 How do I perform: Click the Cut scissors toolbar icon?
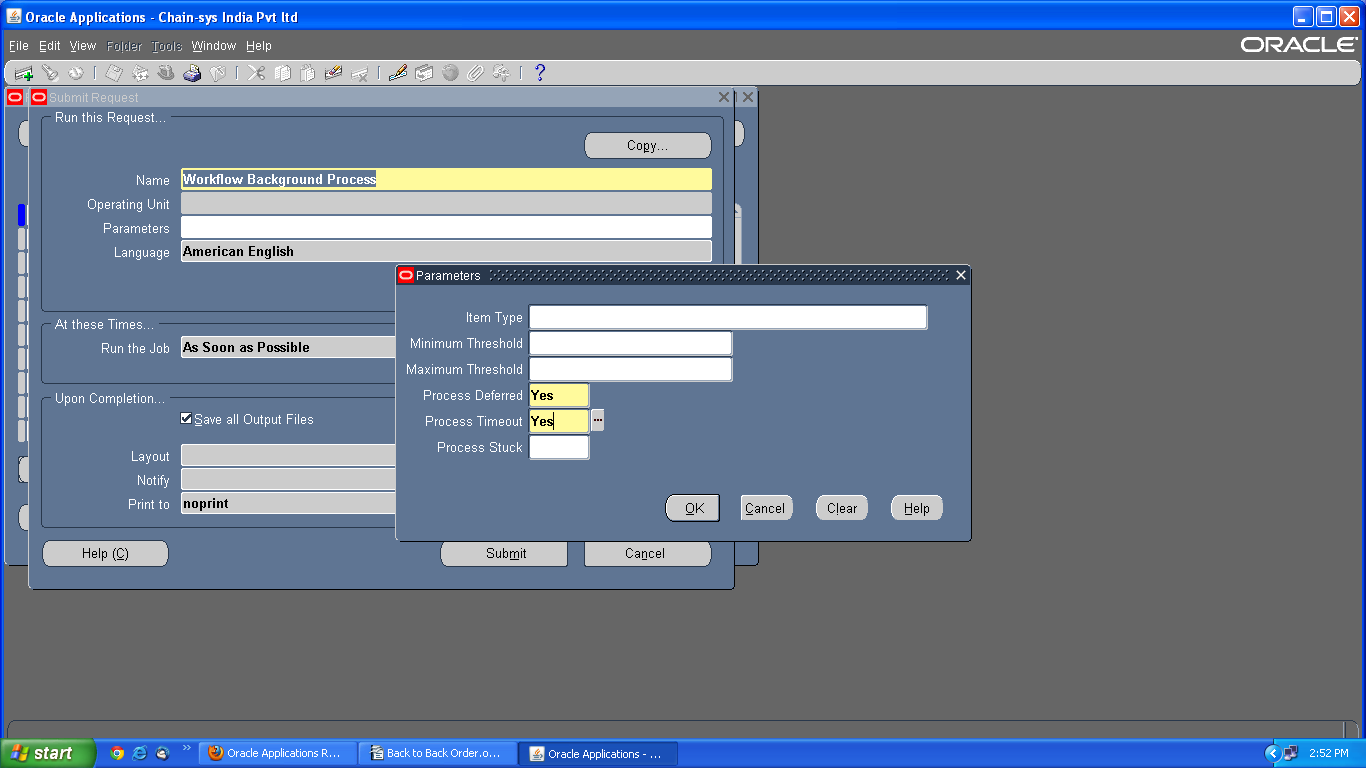257,73
